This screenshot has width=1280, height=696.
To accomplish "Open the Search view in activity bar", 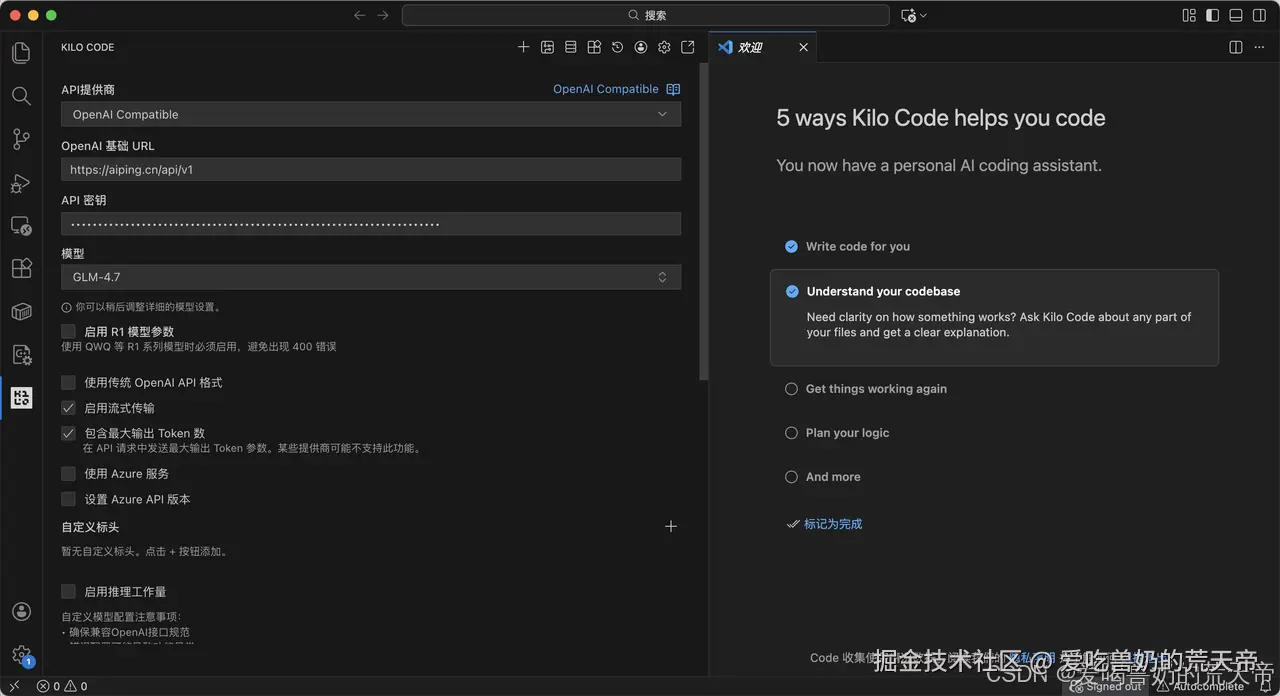I will coord(21,96).
